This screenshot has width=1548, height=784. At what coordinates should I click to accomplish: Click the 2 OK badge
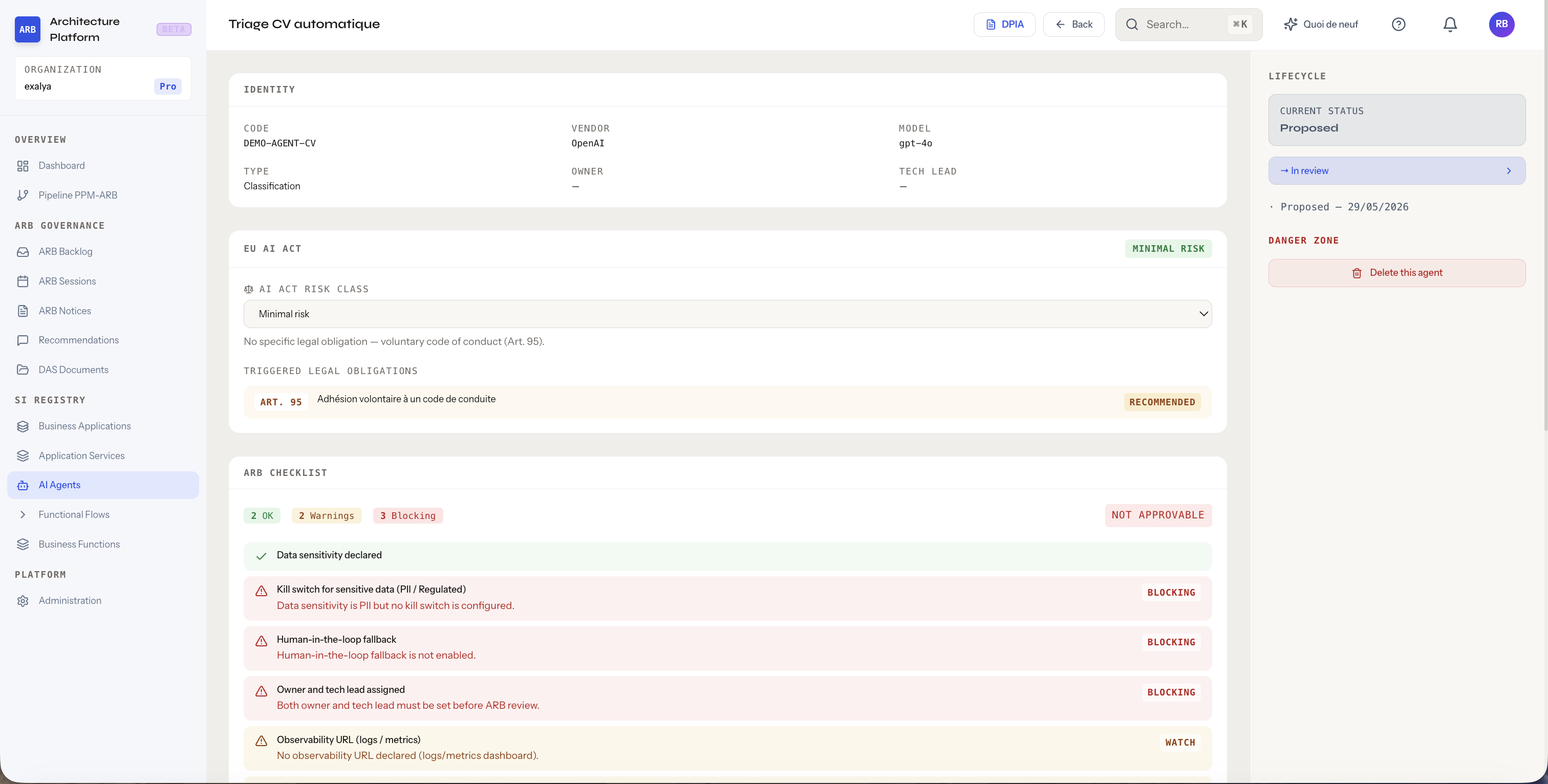(x=262, y=515)
